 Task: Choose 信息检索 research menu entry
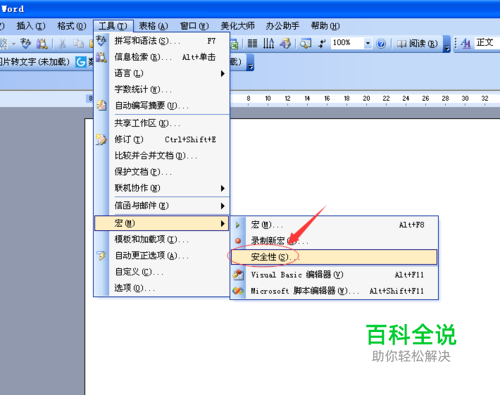pos(162,57)
